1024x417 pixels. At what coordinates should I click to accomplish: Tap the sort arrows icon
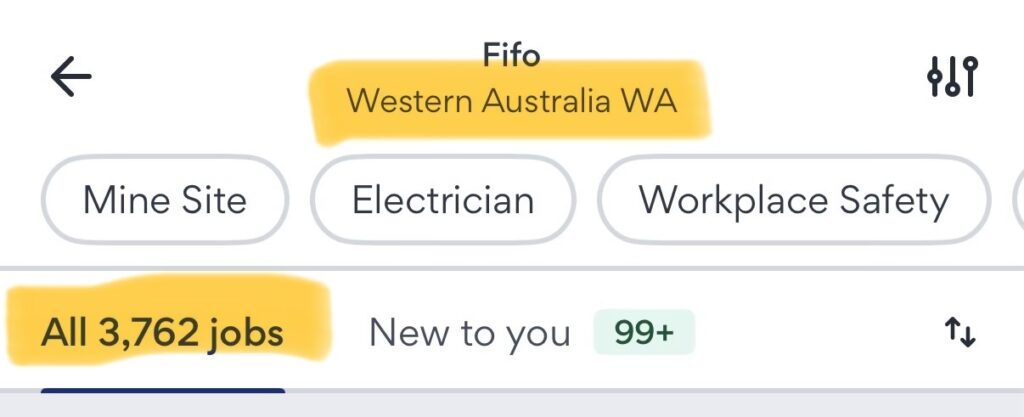[x=960, y=333]
